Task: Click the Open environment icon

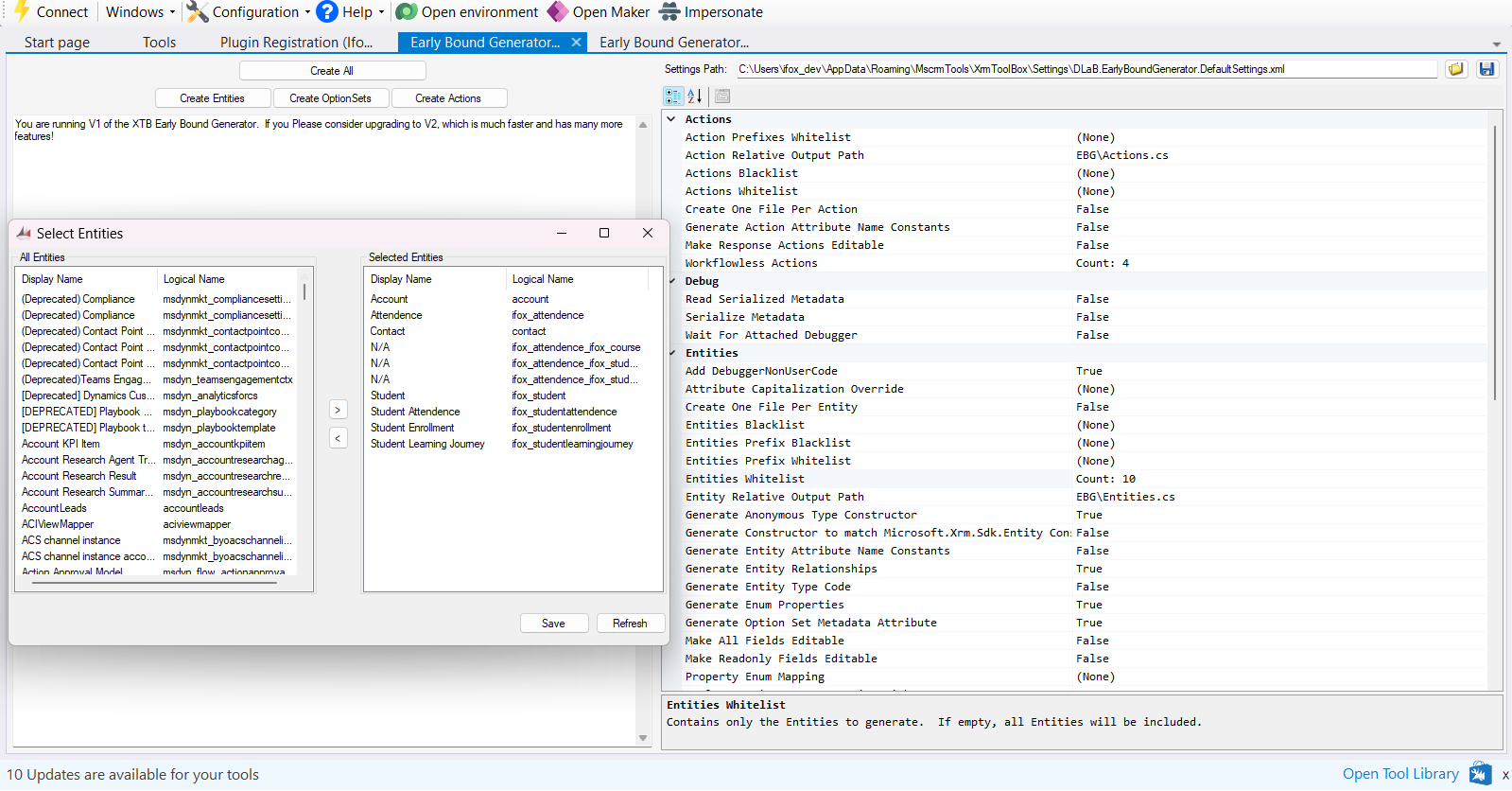Action: coord(407,11)
